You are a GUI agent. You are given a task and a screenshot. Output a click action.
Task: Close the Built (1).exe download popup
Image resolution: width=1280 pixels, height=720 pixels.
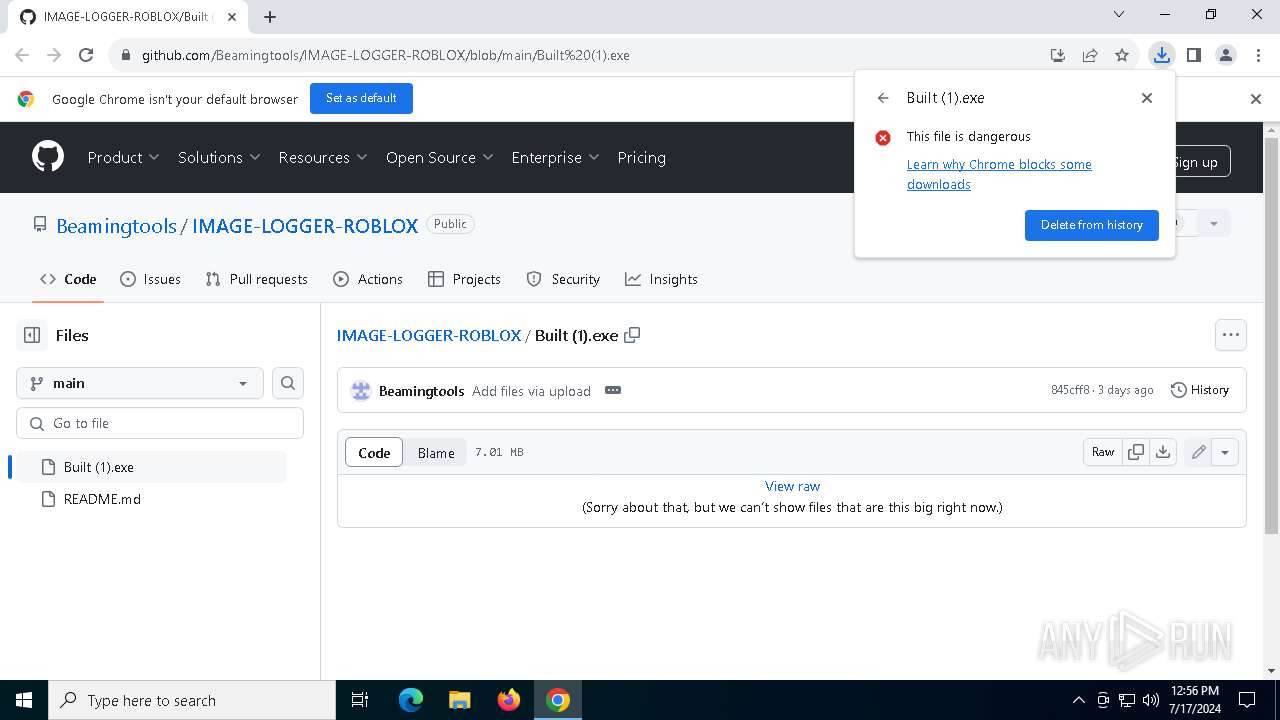pos(1147,98)
